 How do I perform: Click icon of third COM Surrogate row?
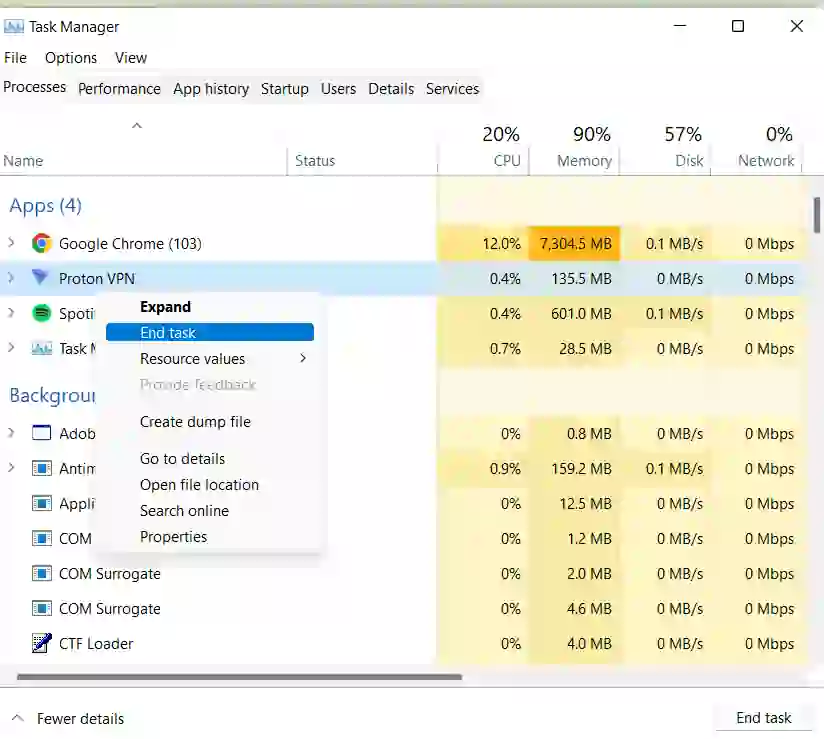[42, 608]
